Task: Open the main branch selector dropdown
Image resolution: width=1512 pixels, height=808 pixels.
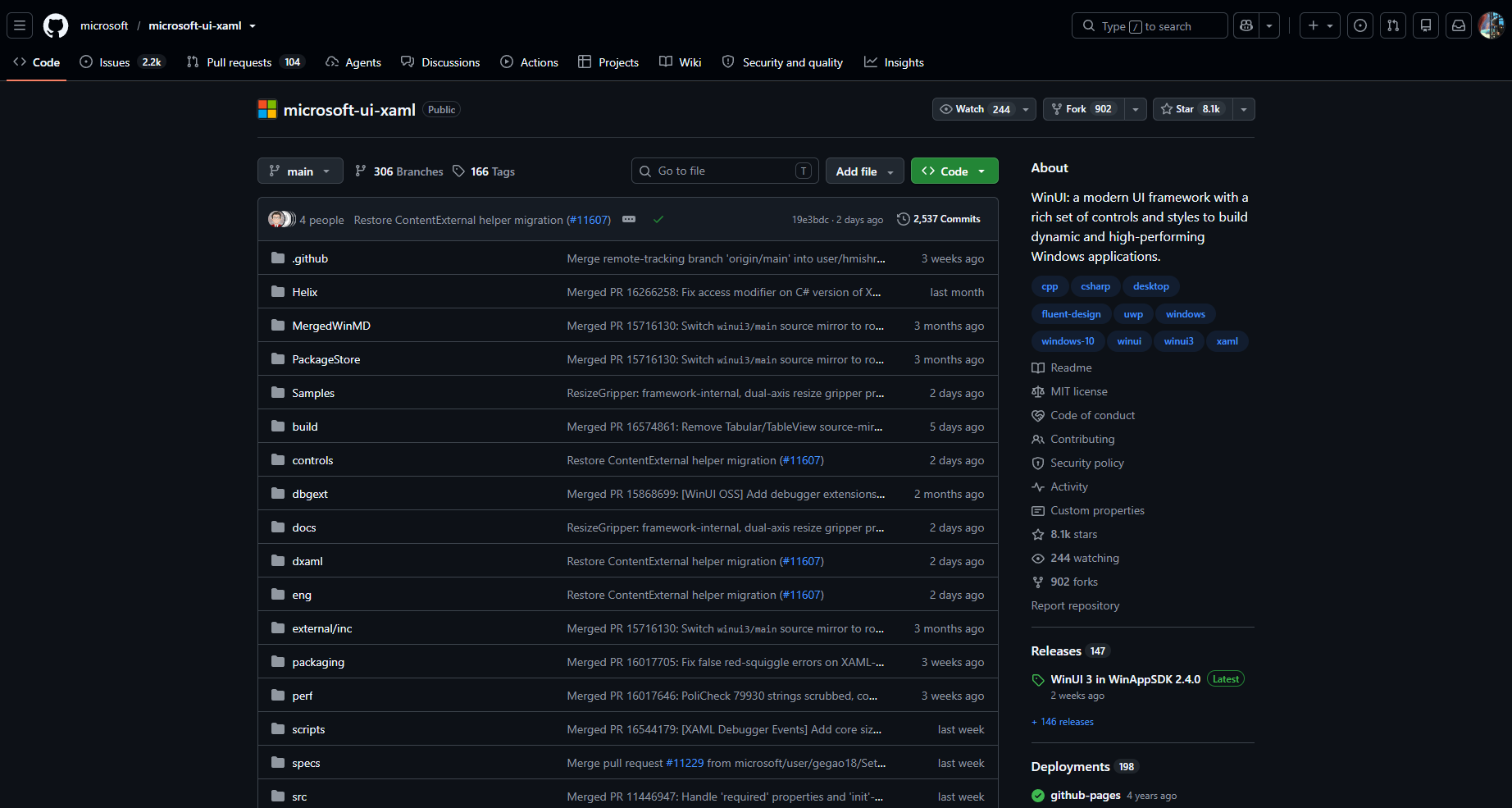Action: [300, 171]
